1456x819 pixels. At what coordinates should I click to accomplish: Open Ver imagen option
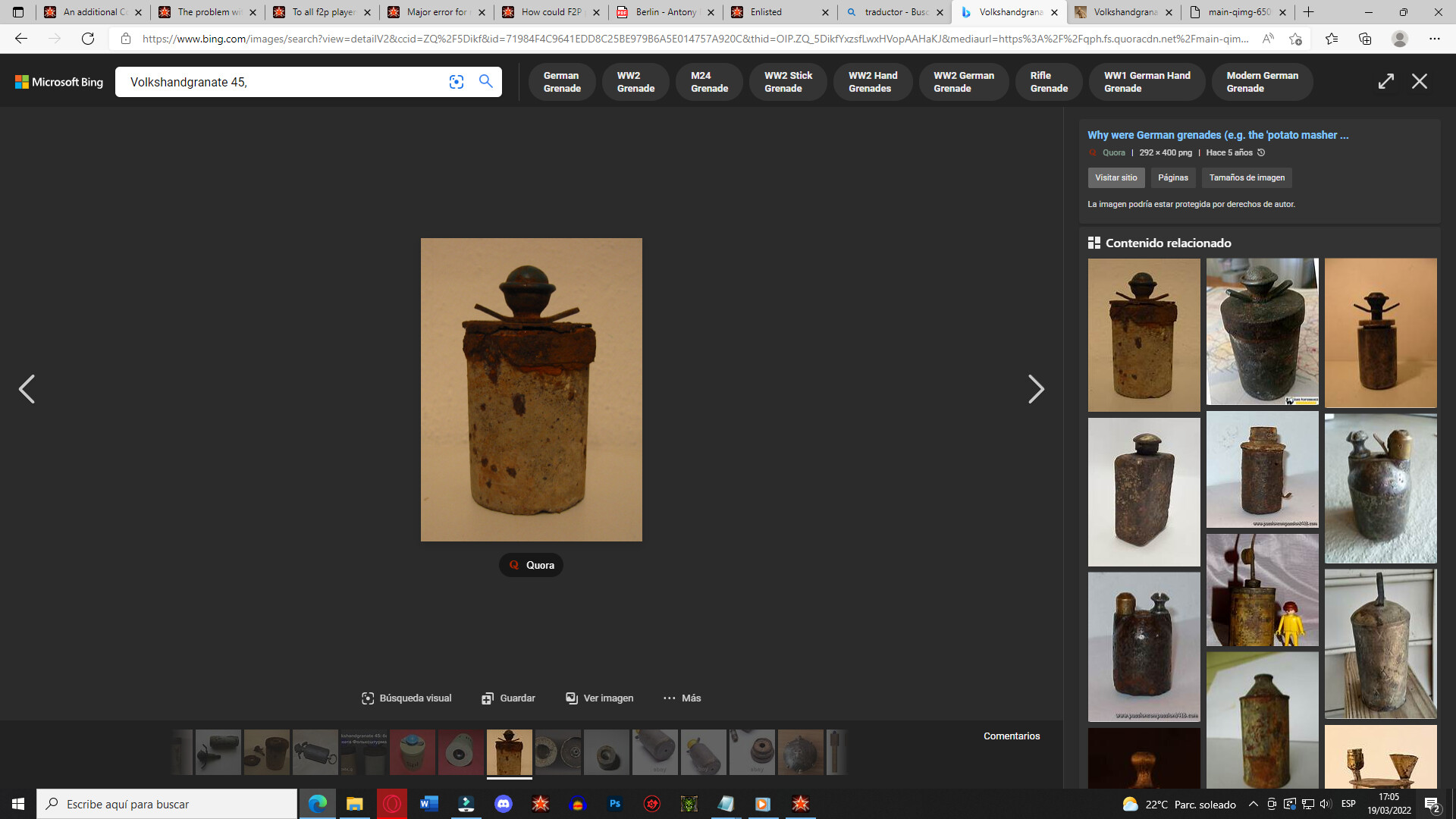pyautogui.click(x=599, y=698)
